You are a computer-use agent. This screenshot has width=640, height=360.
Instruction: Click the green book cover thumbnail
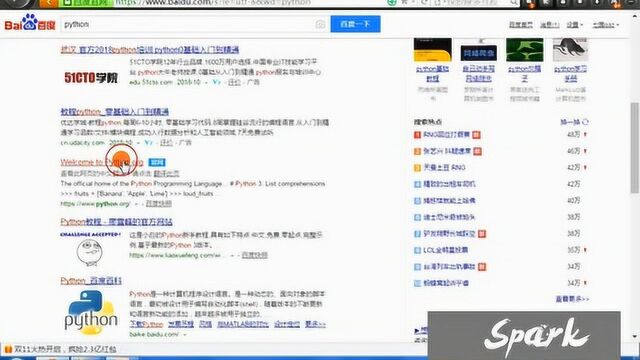coord(524,50)
